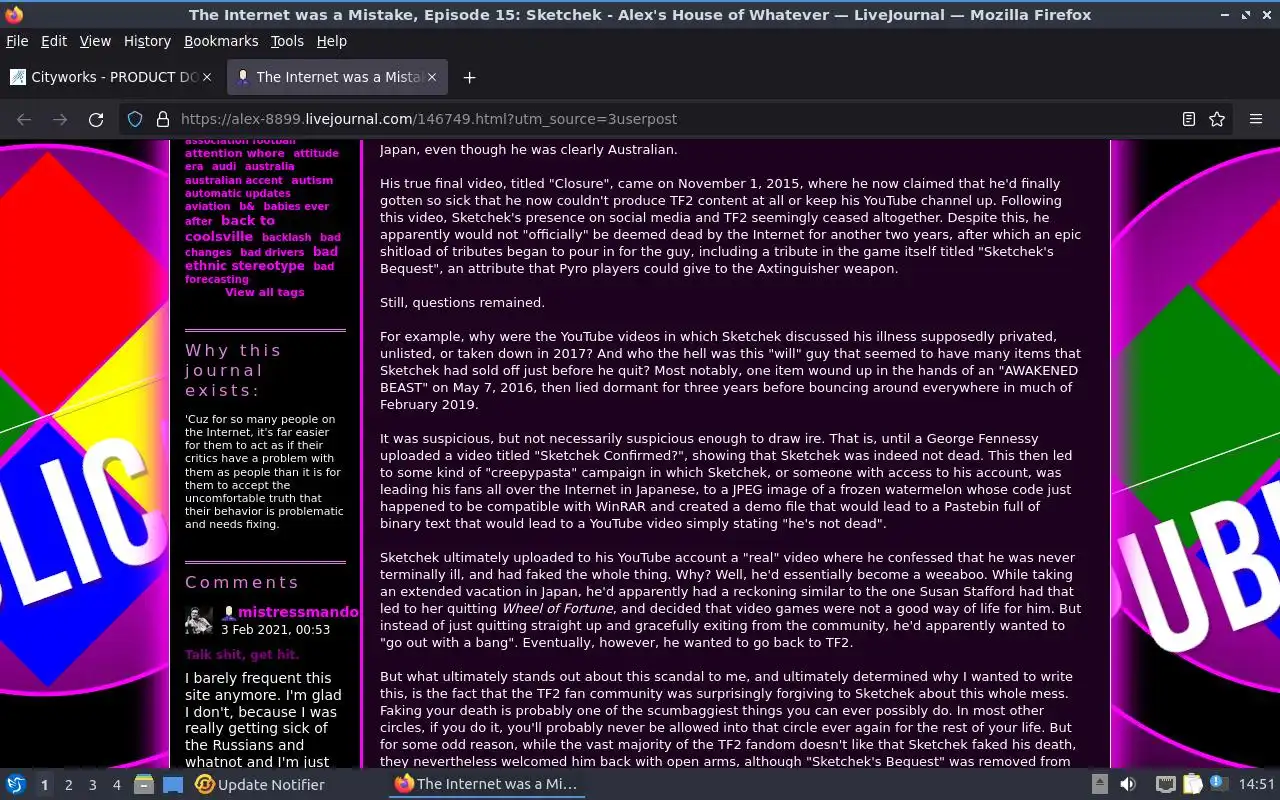Open the History menu
The width and height of the screenshot is (1280, 800).
(147, 41)
